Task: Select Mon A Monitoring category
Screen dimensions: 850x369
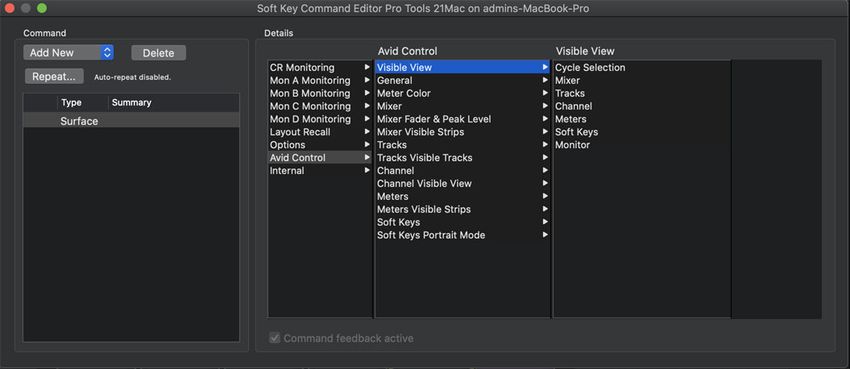Action: [x=320, y=80]
